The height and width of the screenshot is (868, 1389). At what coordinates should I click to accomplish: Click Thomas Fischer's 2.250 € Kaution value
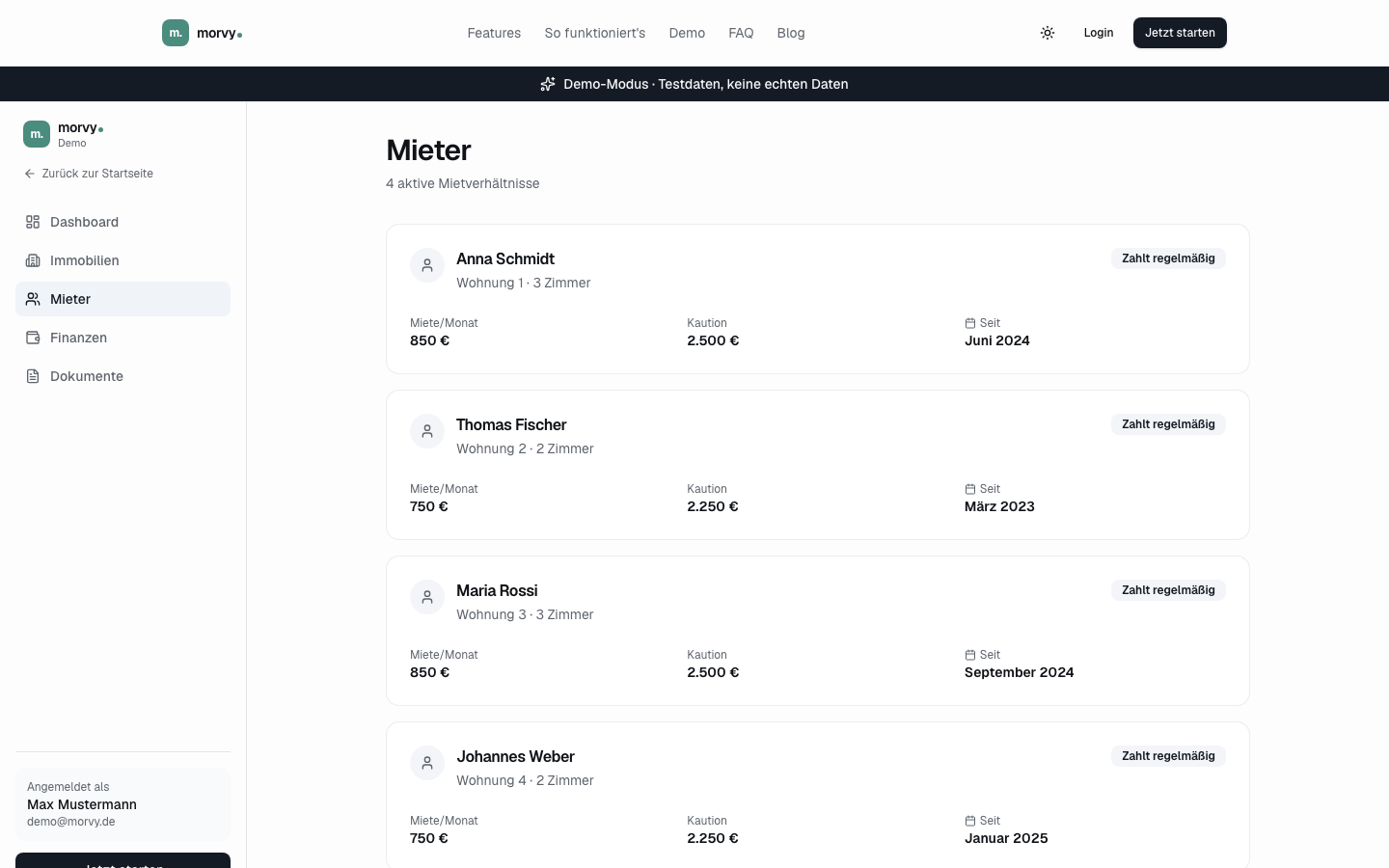click(x=713, y=506)
